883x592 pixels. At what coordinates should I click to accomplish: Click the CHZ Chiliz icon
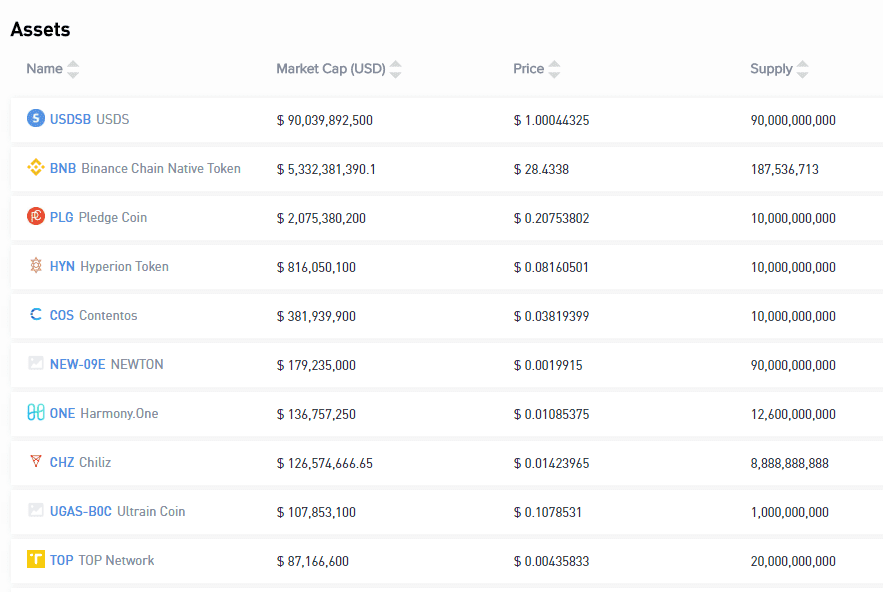point(35,461)
